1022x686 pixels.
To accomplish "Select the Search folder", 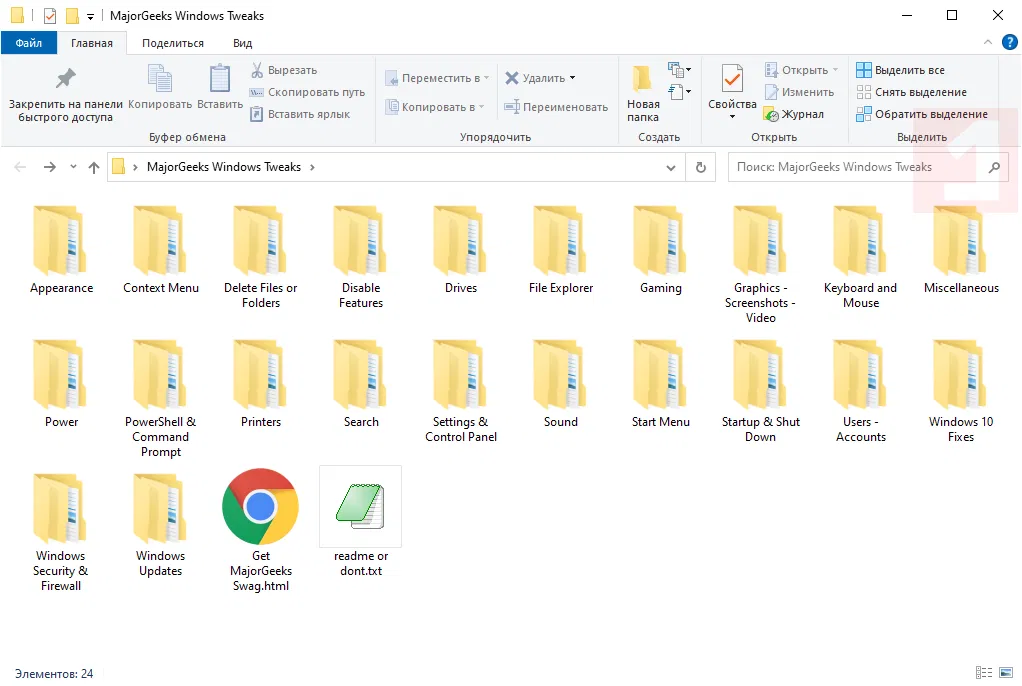I will coord(360,385).
